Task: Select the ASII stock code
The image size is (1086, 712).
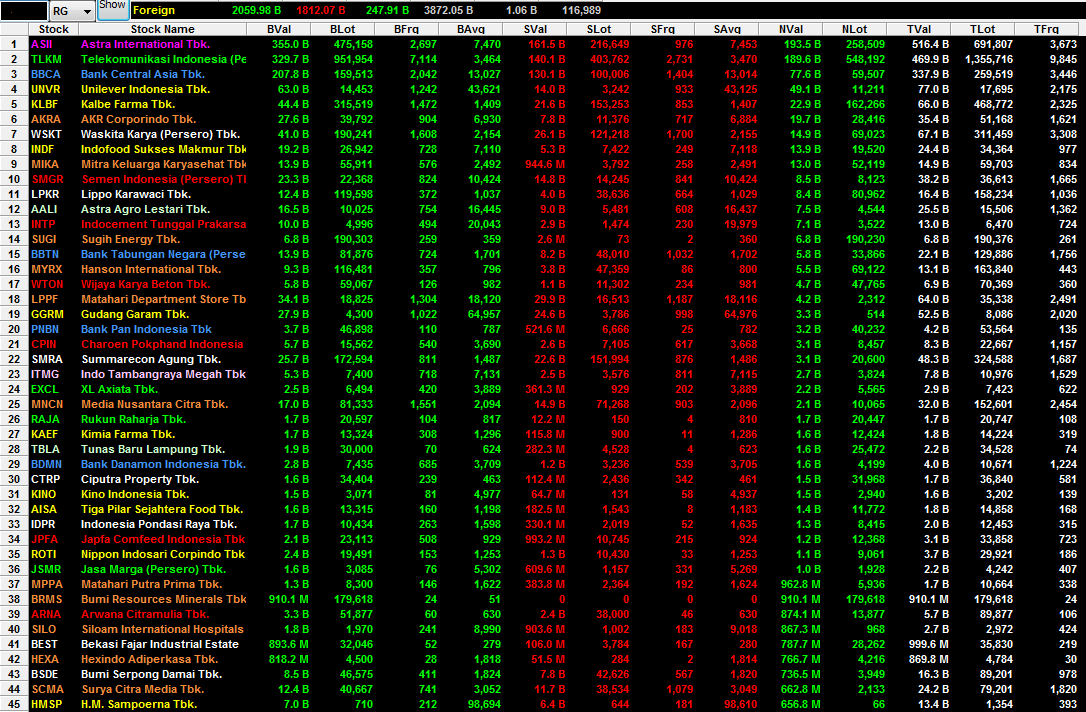Action: point(42,44)
